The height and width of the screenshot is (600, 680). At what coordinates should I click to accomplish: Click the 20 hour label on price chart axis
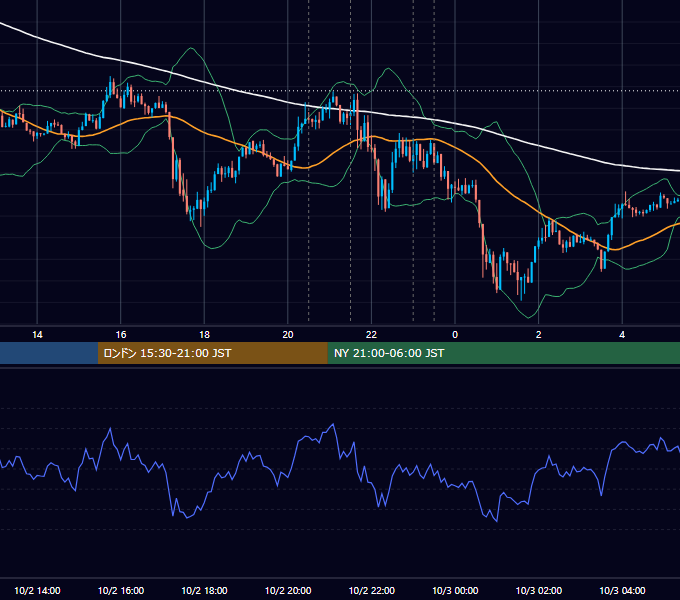(288, 335)
